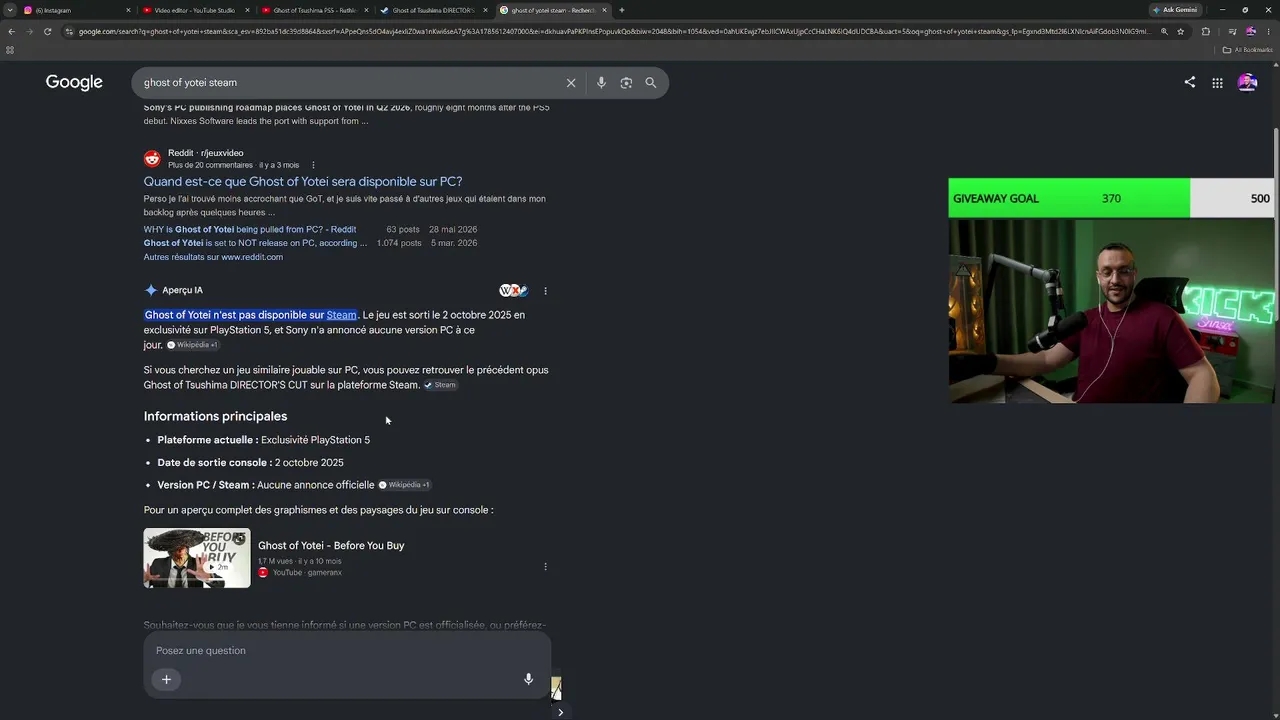This screenshot has height=720, width=1280.
Task: Click 'Autres résultats sur www.reddit.com'
Action: click(x=213, y=257)
